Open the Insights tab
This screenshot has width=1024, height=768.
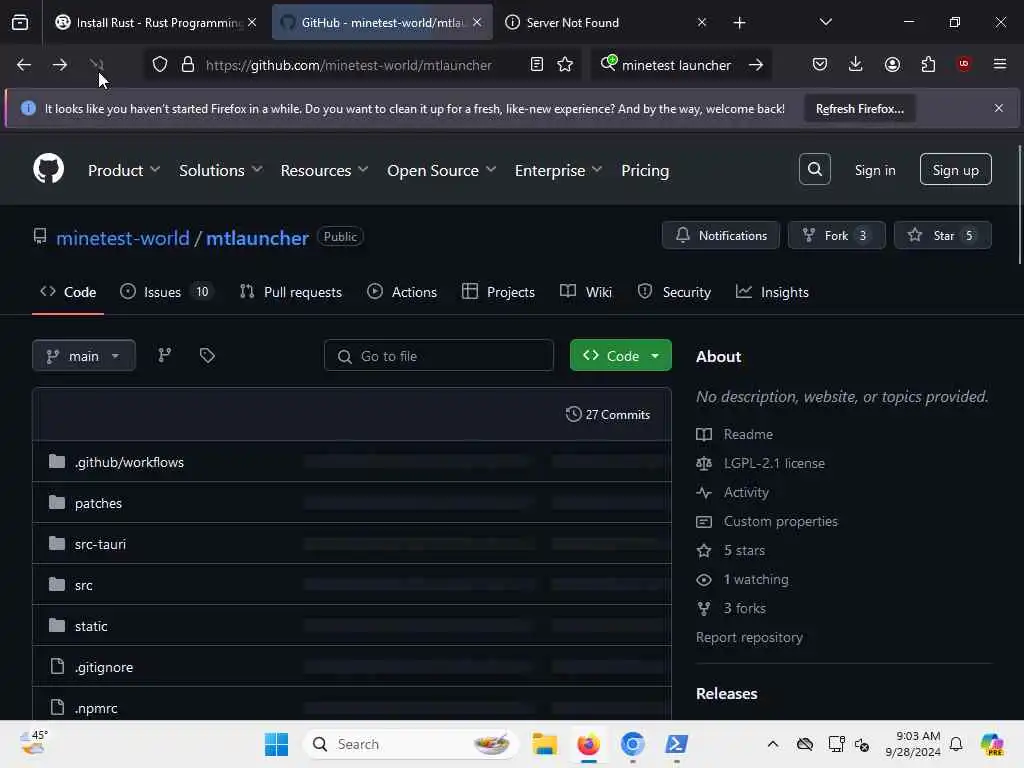tap(772, 292)
